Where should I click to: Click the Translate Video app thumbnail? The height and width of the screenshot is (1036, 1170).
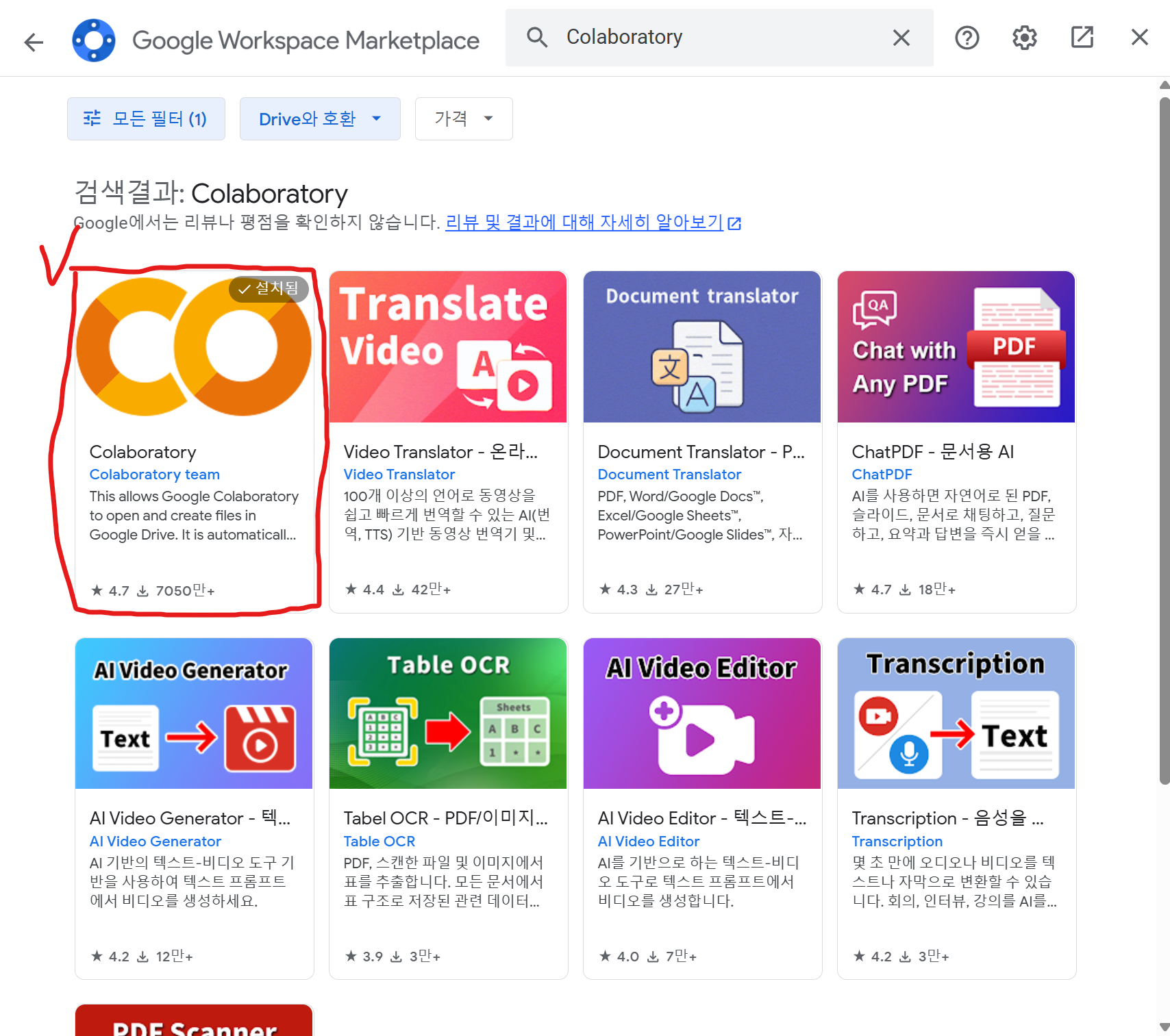point(448,347)
